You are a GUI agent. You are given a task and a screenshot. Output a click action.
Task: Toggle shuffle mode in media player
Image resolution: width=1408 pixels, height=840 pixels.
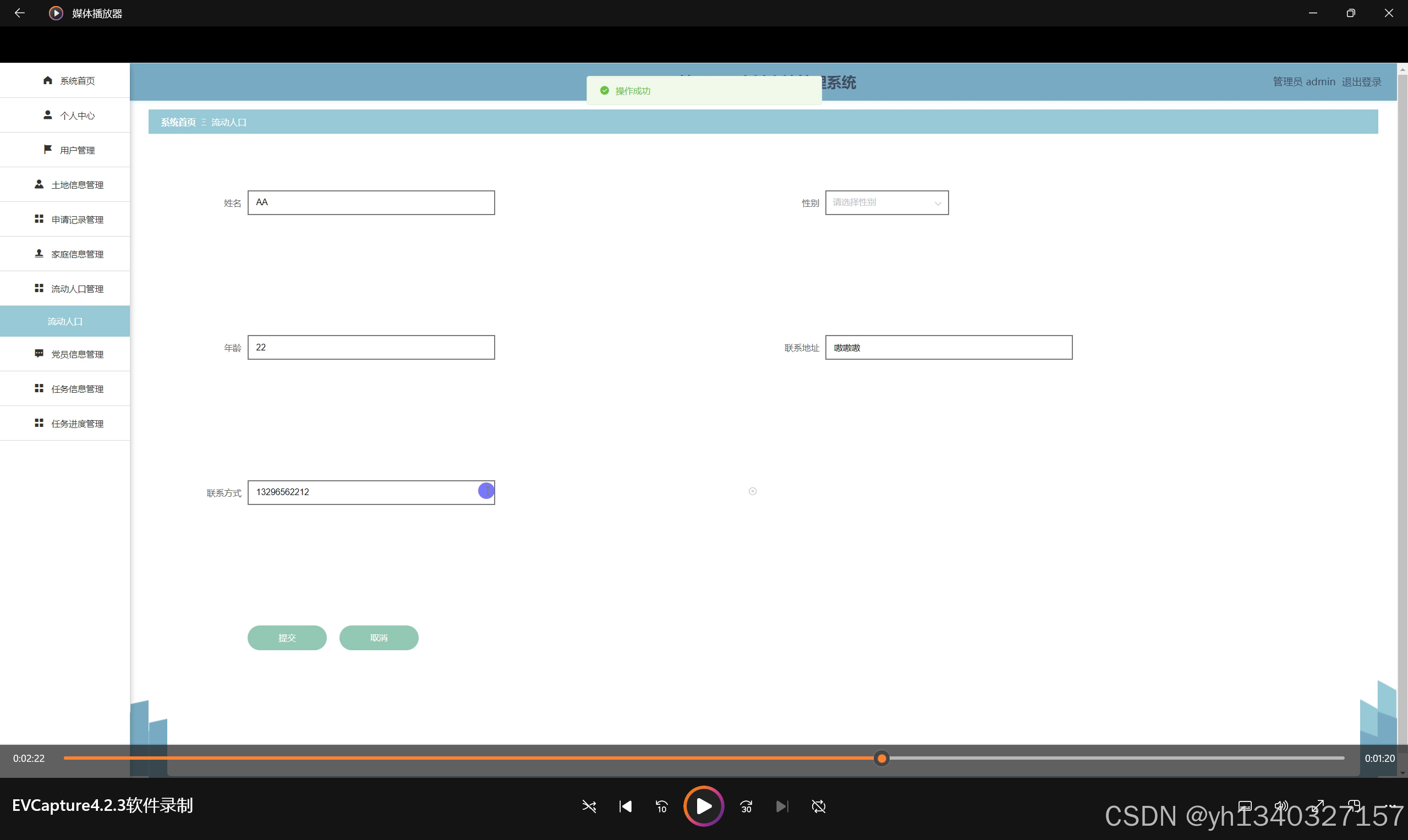point(589,806)
